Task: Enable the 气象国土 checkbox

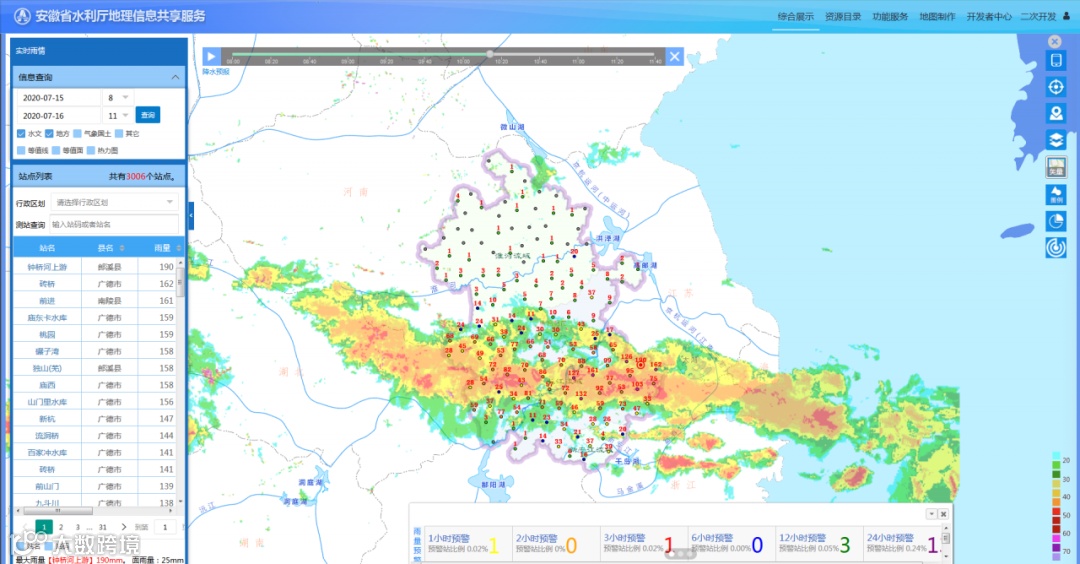Action: 77,134
